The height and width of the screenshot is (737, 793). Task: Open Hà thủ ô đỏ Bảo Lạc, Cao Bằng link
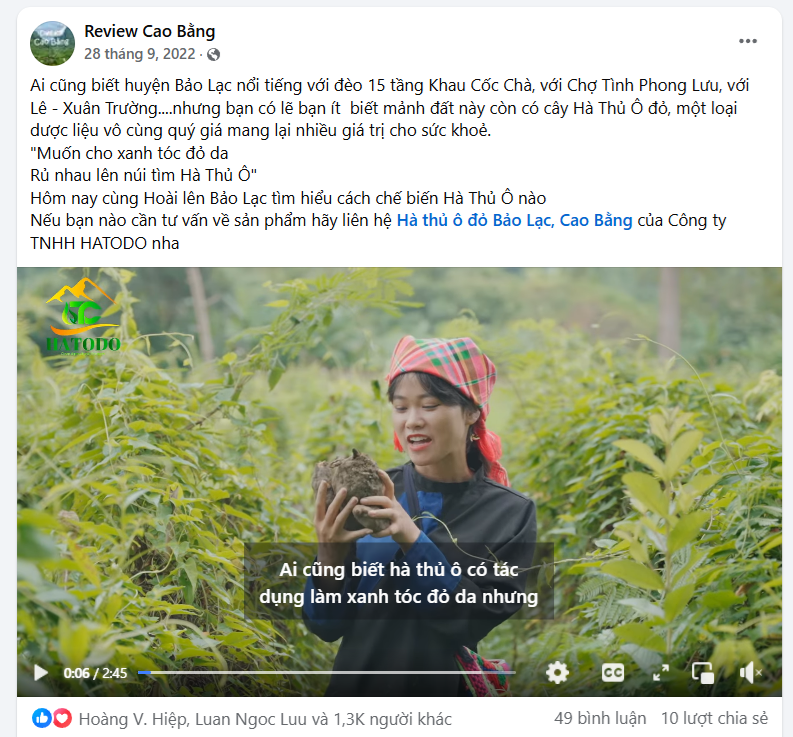514,221
